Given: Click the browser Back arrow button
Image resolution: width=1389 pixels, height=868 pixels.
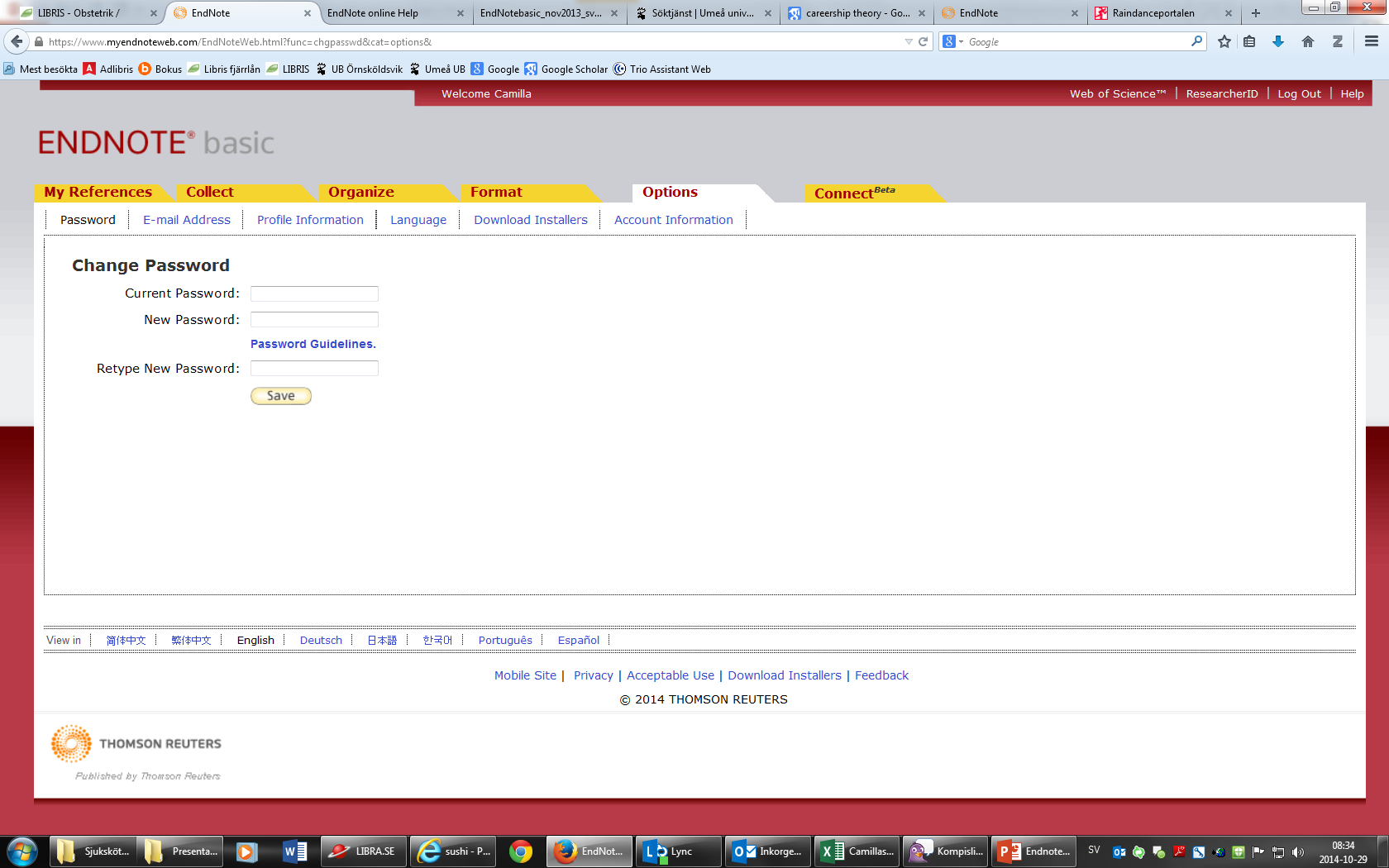Looking at the screenshot, I should point(17,41).
